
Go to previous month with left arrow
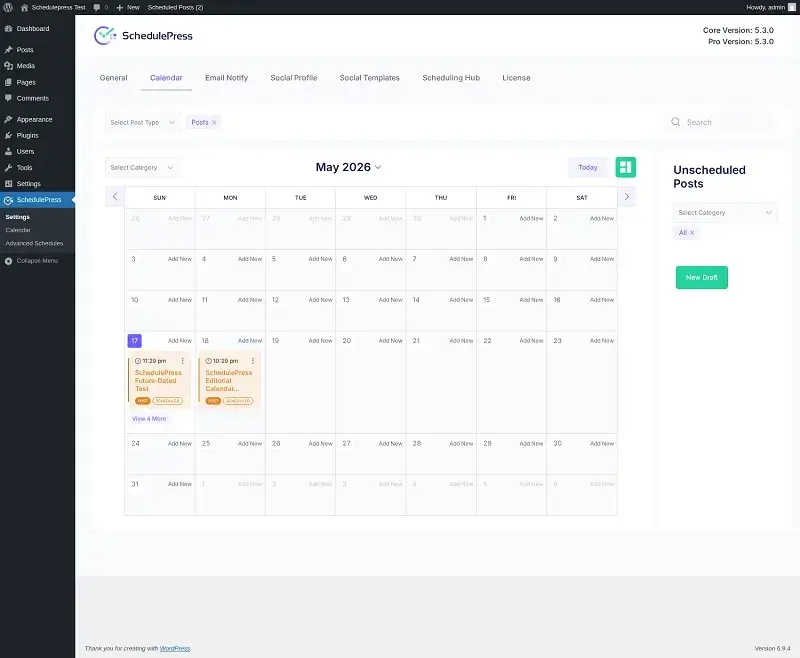115,196
